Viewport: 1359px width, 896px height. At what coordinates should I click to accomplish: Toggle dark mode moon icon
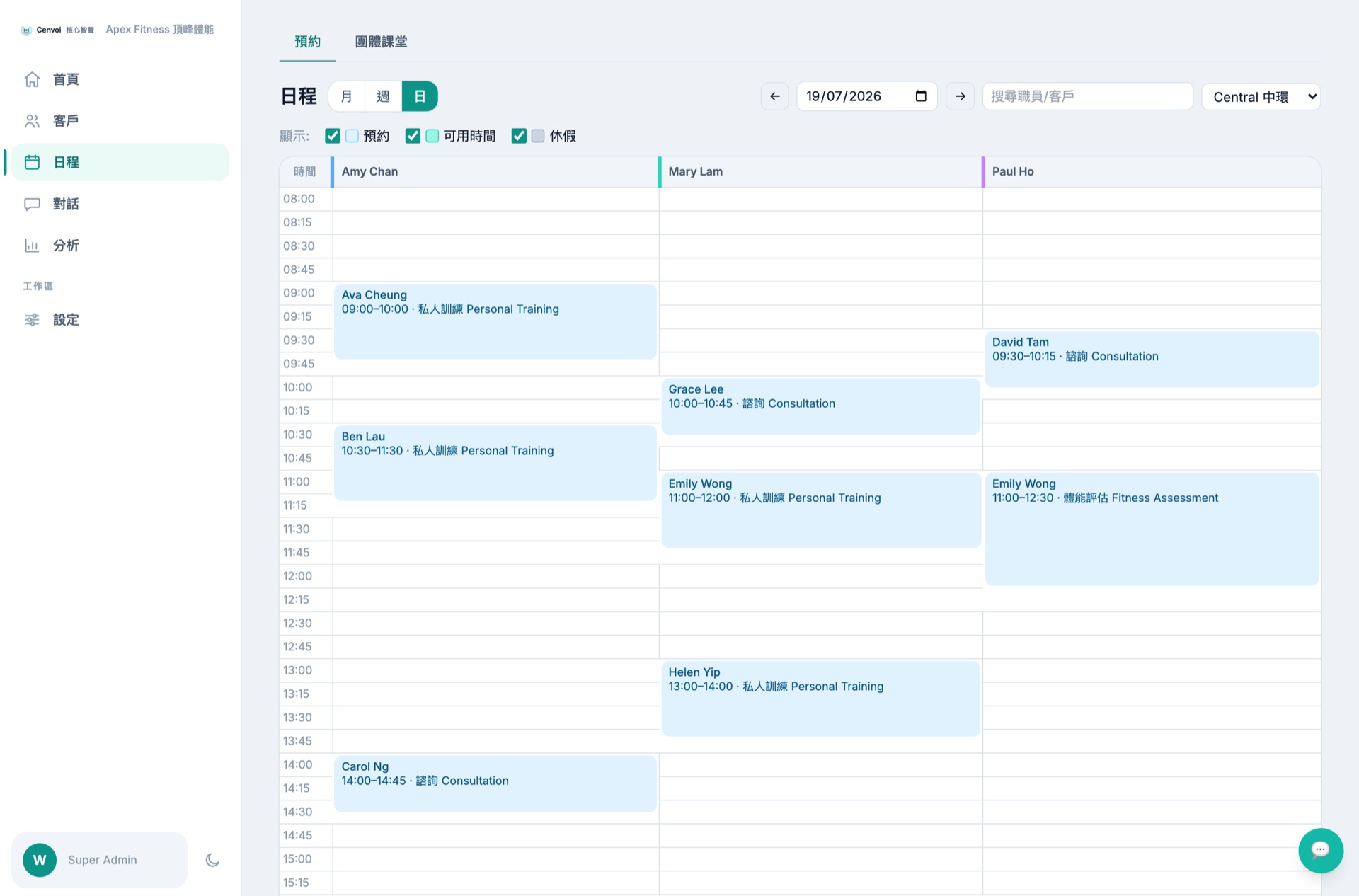pyautogui.click(x=212, y=860)
